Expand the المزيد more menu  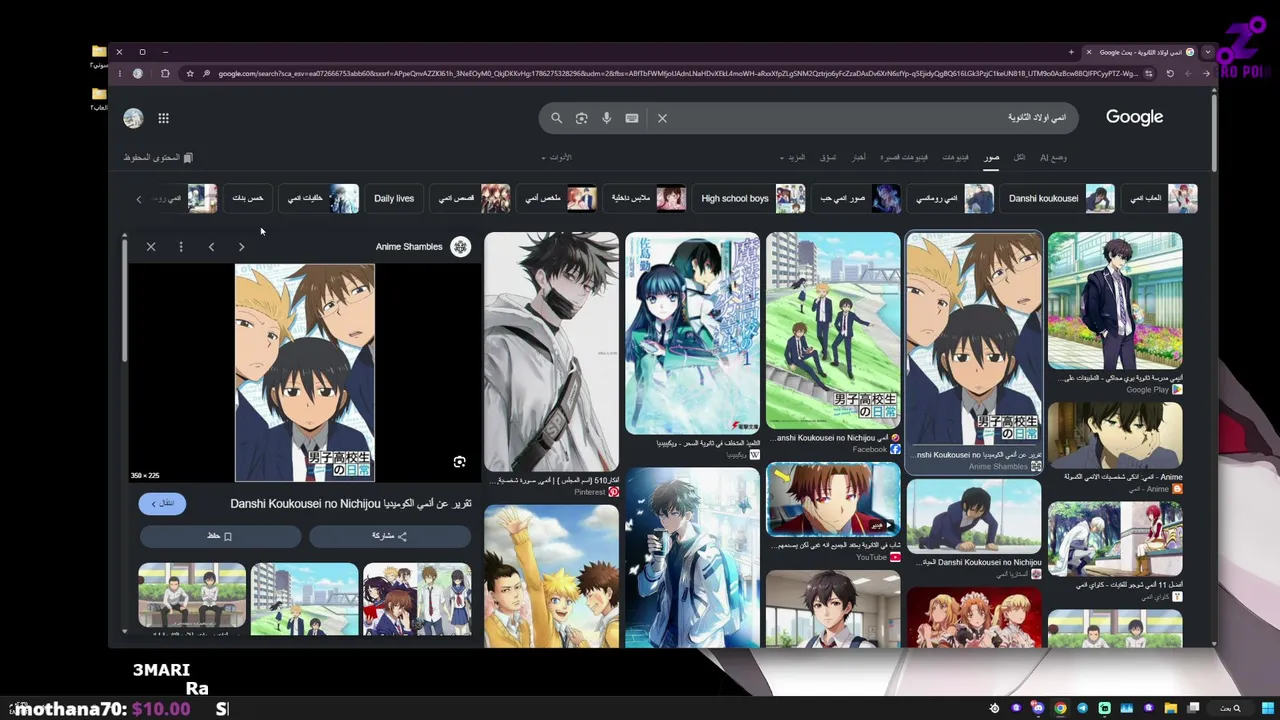[792, 157]
